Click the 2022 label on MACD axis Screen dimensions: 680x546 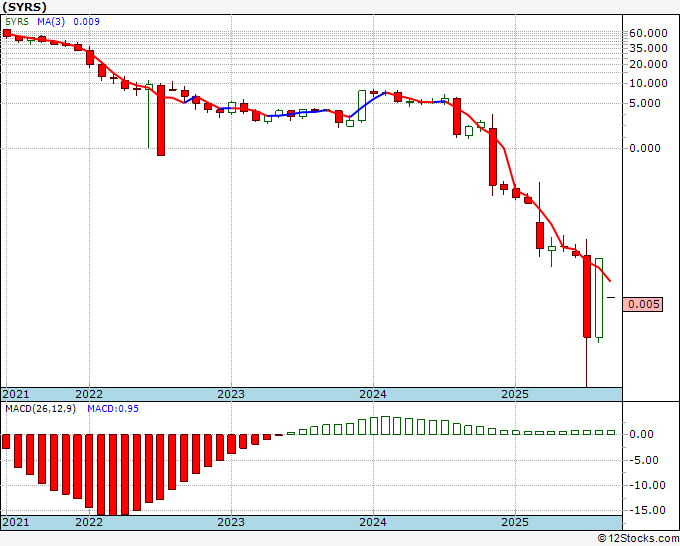[x=89, y=522]
